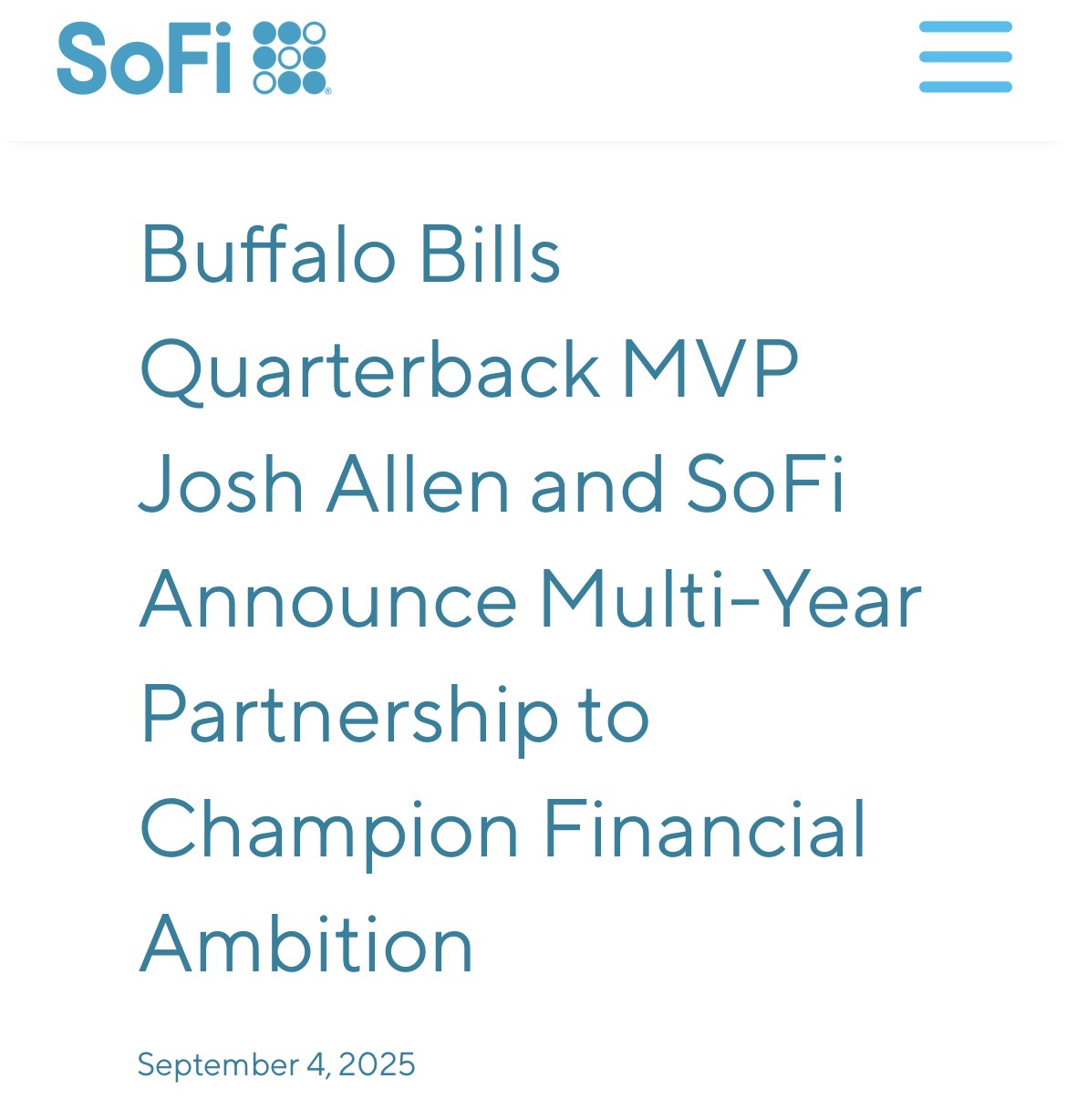1067x1120 pixels.
Task: Select the name "Josh" in the headline
Action: (x=222, y=483)
